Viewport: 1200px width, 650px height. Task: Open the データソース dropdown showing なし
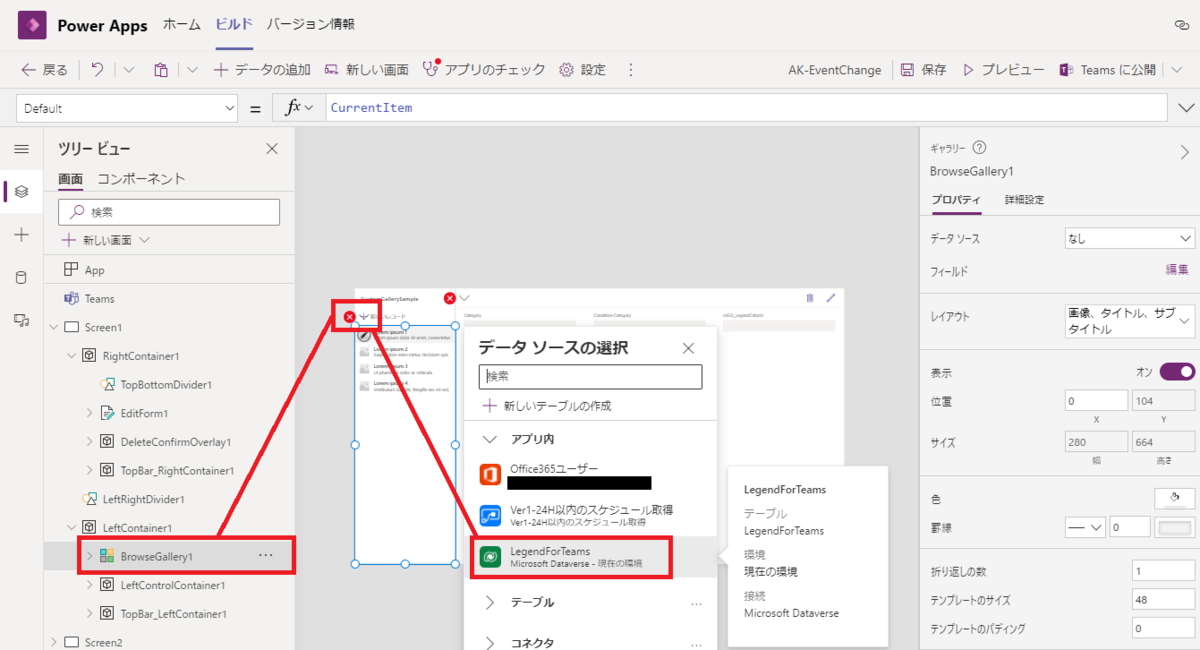tap(1128, 237)
